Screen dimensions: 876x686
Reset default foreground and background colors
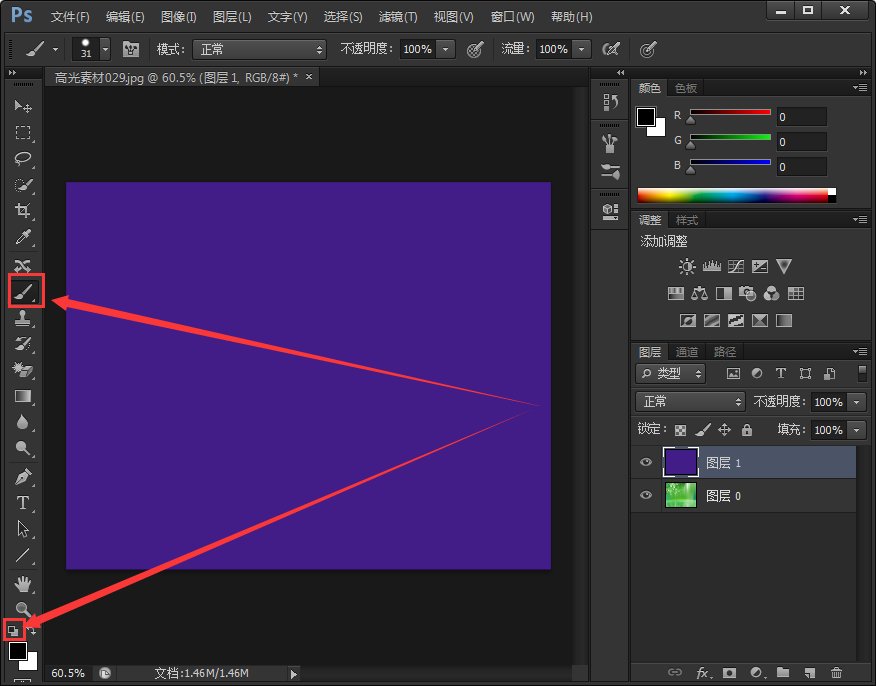(14, 630)
